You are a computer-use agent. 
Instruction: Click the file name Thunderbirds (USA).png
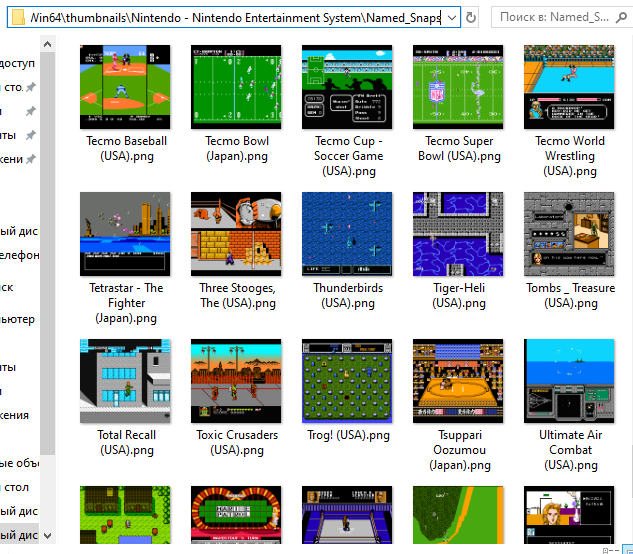point(348,296)
